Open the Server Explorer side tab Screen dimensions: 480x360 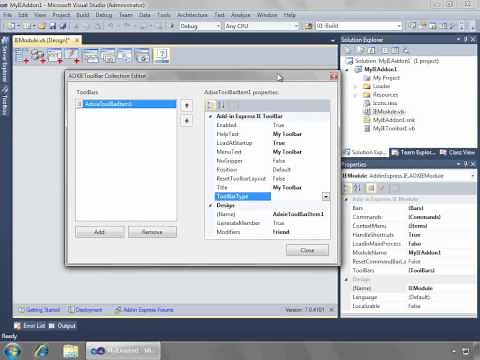point(4,61)
